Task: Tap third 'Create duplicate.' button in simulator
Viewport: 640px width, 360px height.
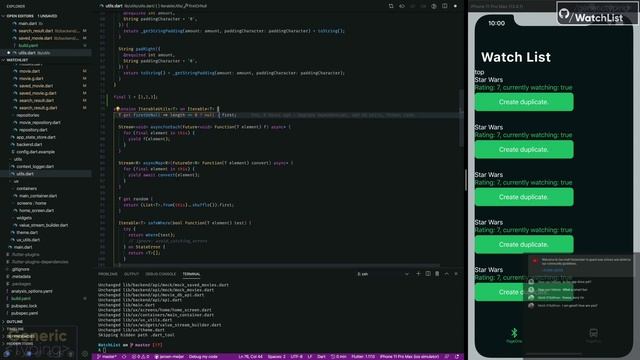Action: click(524, 197)
